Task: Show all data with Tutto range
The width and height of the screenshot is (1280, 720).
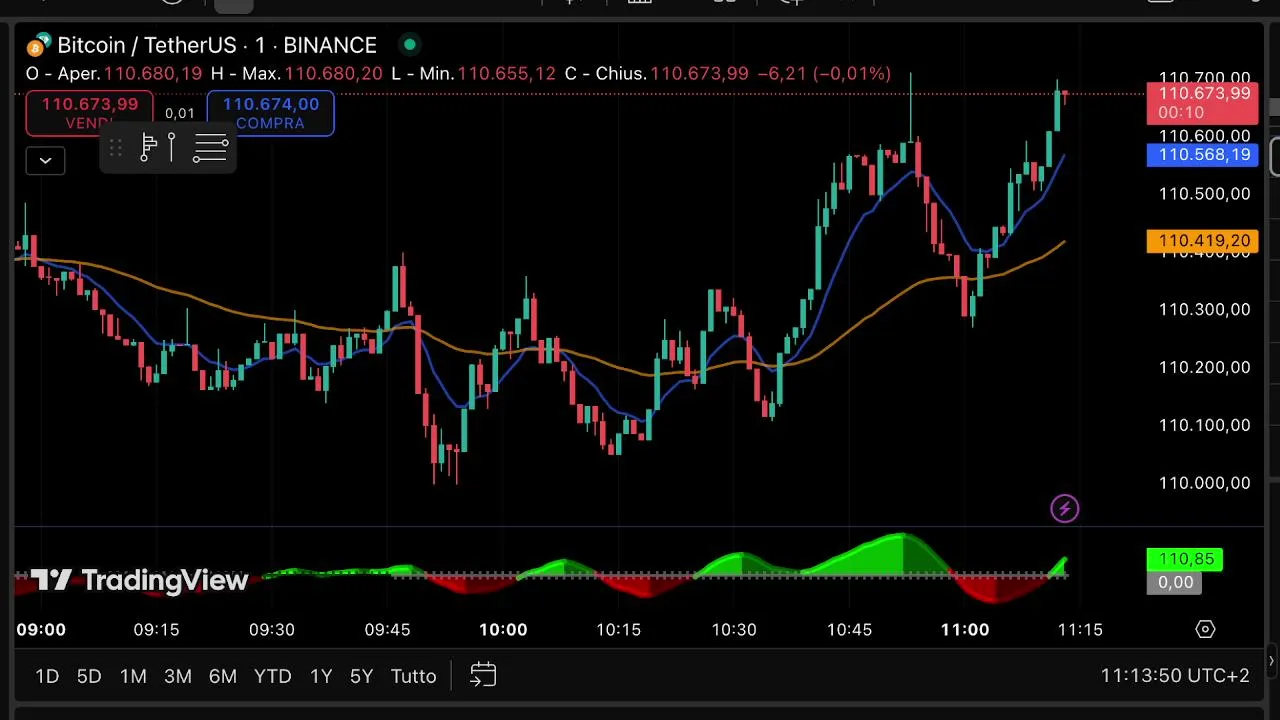Action: [413, 676]
